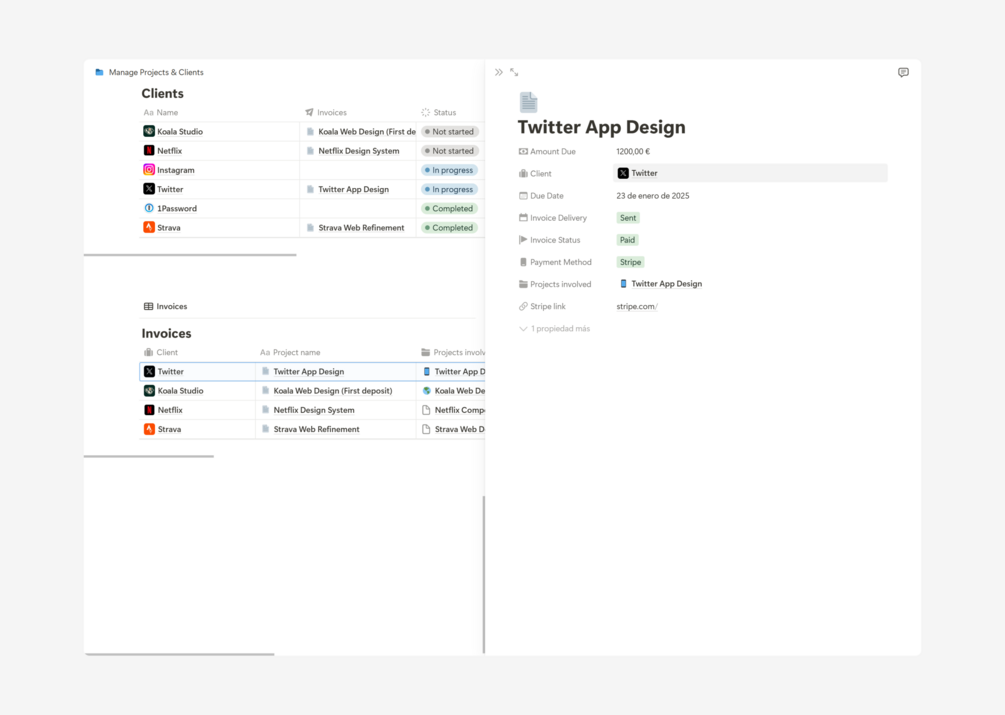Click the Instagram logo in Clients table

[x=149, y=170]
